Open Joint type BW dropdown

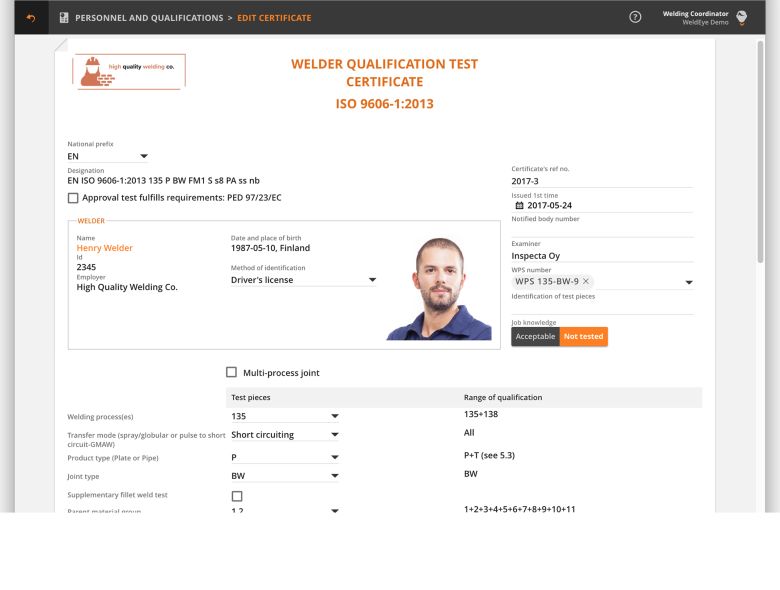(x=285, y=476)
